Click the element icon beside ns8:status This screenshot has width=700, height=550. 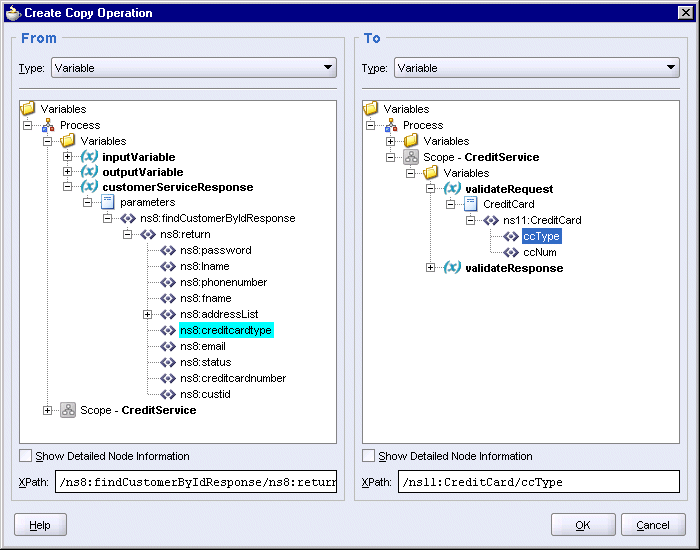pyautogui.click(x=168, y=362)
